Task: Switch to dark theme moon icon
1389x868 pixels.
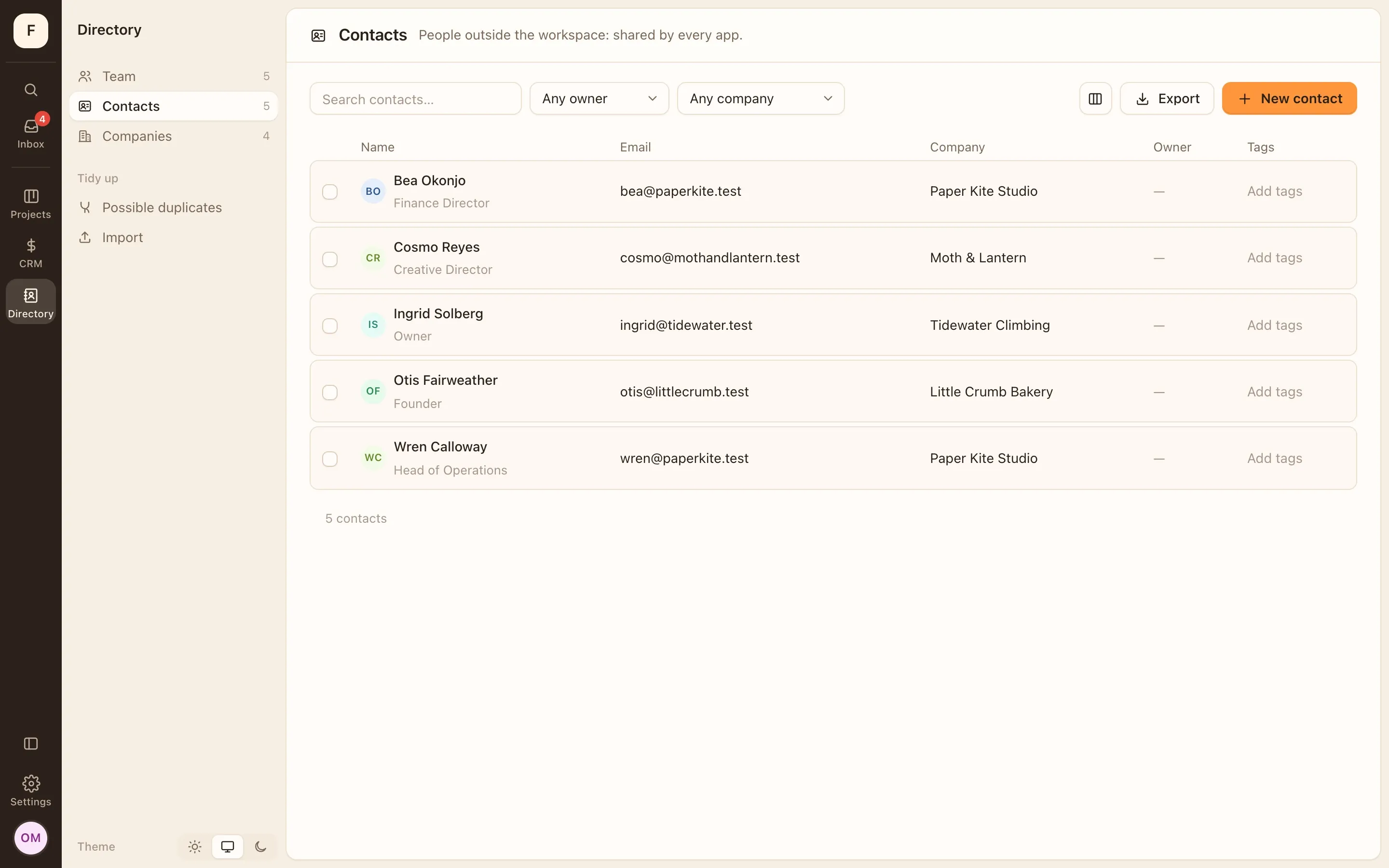Action: click(x=260, y=846)
